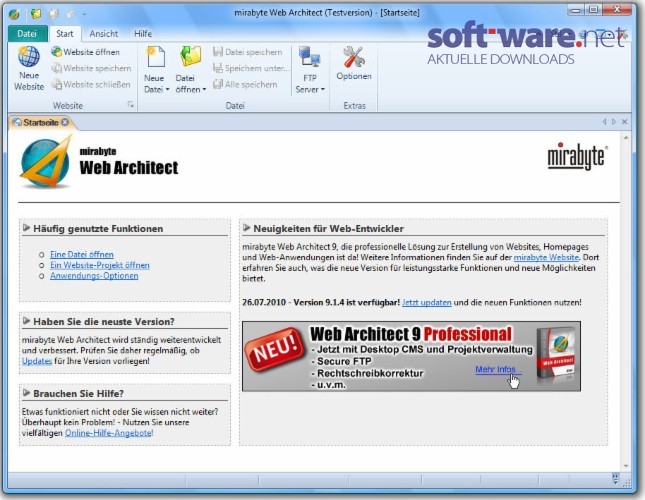Screen dimensions: 645x500
Task: Visit the mirabyte Website link
Action: coord(546,257)
